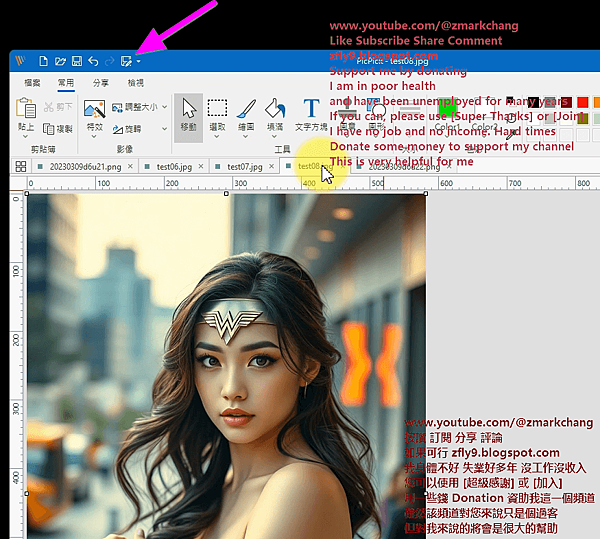Redo the last undone action
Viewport: 600px width, 539px height.
110,61
